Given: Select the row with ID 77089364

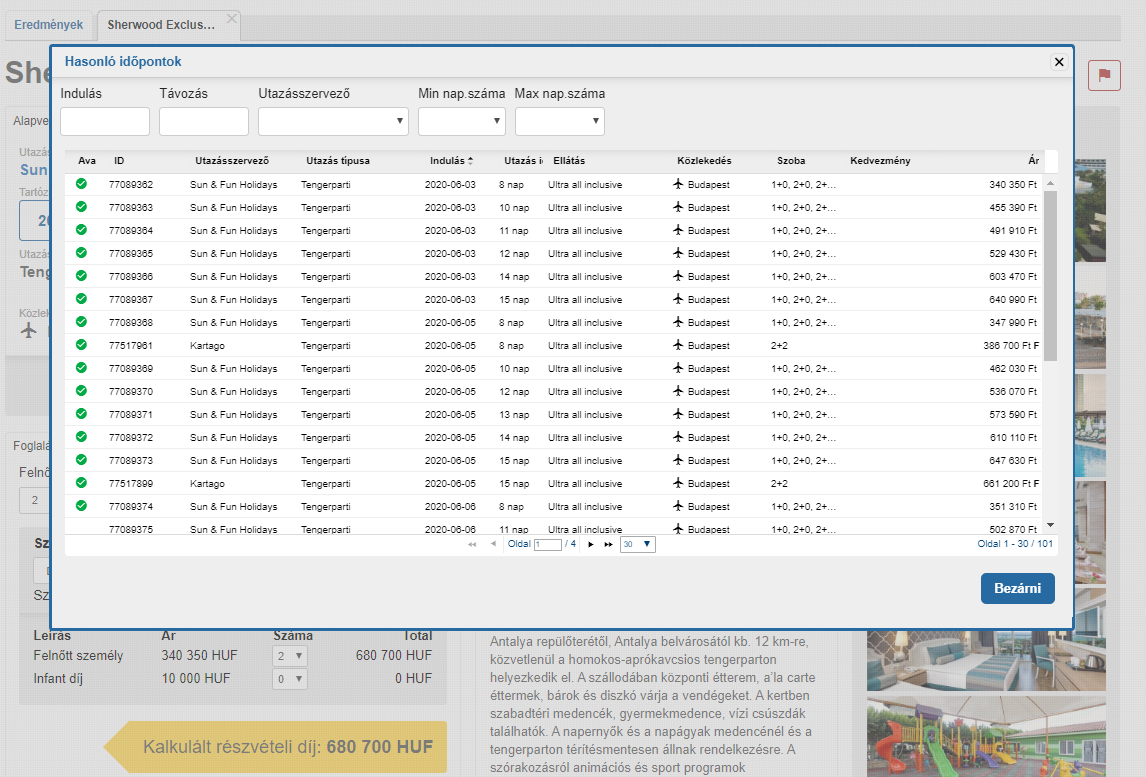Looking at the screenshot, I should (x=553, y=230).
